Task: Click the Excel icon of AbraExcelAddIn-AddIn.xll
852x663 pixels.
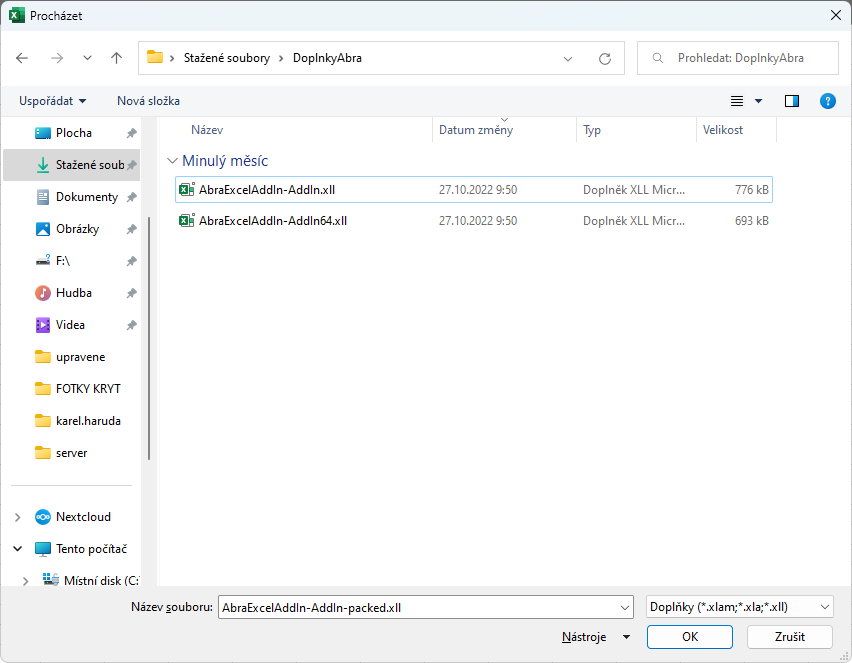Action: [187, 190]
